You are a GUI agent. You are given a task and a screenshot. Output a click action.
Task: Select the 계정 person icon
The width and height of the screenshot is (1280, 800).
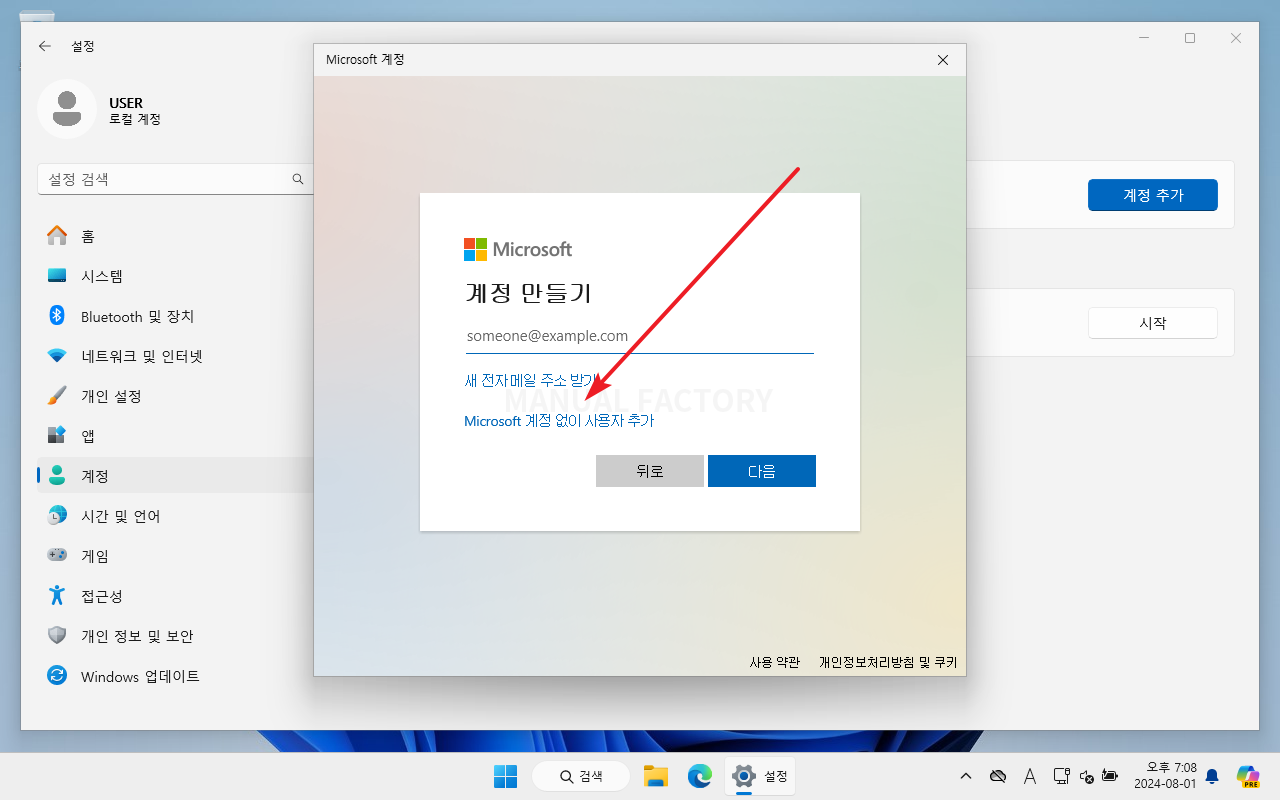click(57, 476)
